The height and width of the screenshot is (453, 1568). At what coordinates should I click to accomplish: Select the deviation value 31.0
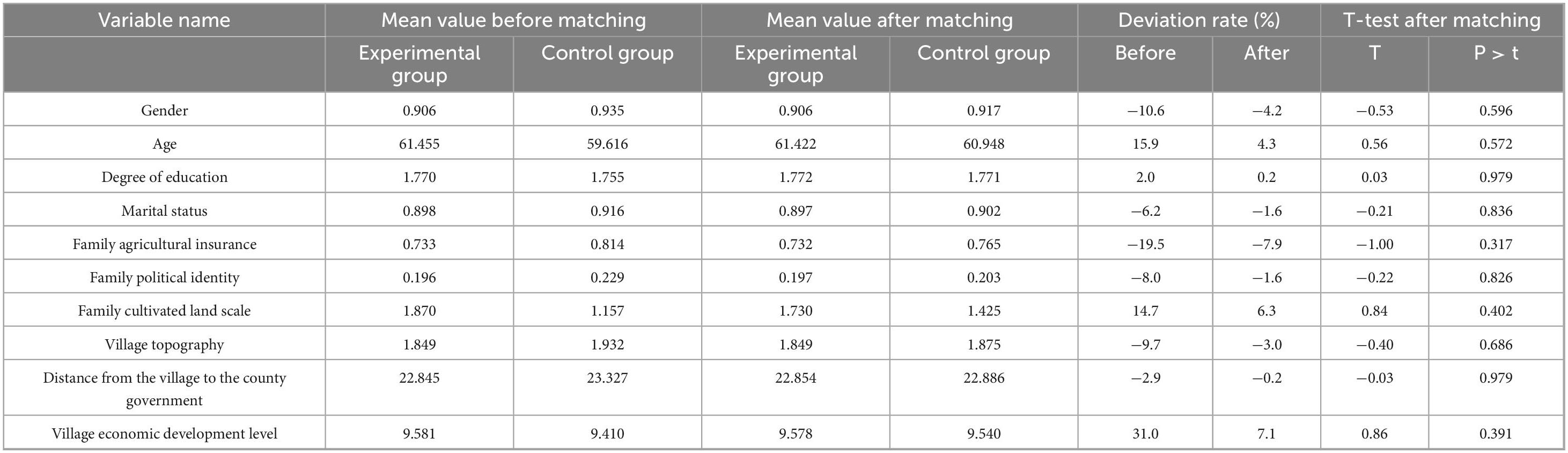click(x=1145, y=434)
